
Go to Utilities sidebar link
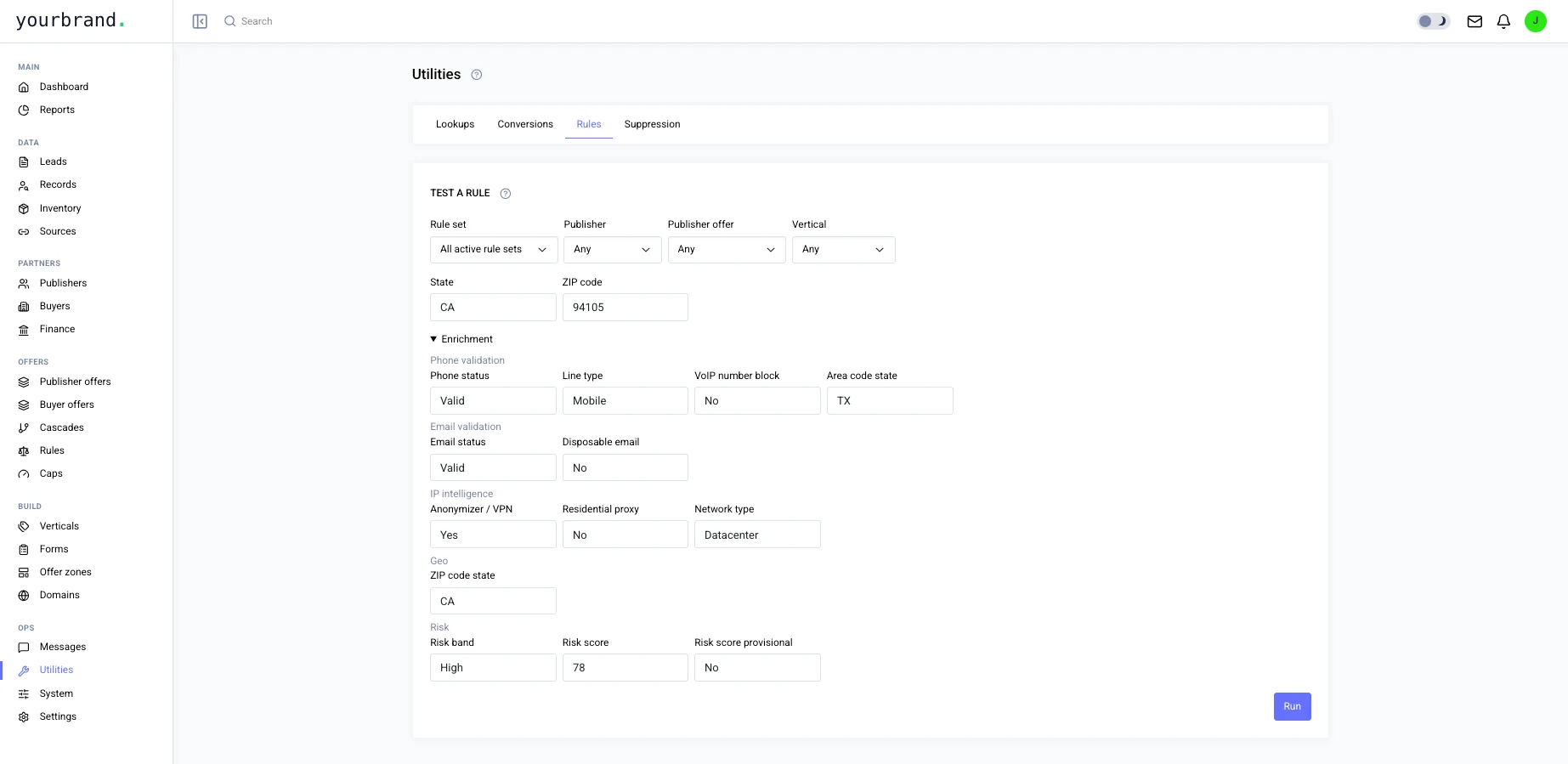(x=56, y=670)
